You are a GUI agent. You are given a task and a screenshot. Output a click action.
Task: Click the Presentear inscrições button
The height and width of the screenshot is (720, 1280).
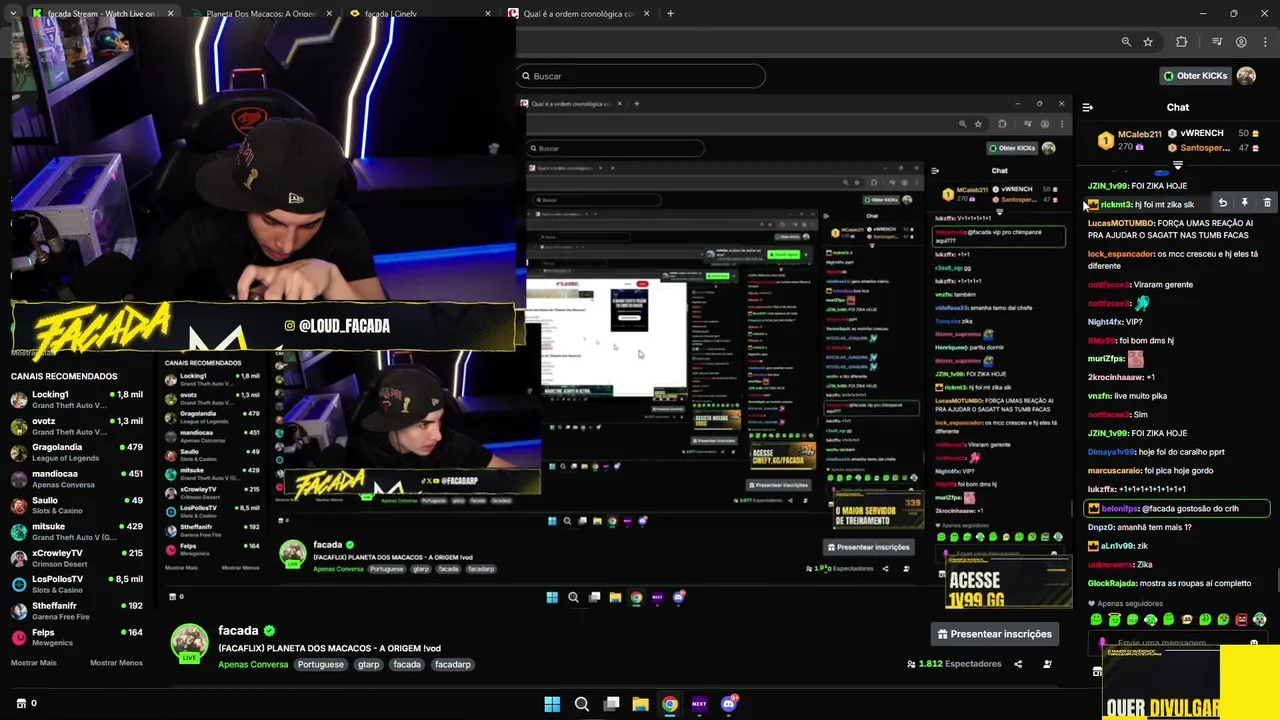[x=994, y=634]
